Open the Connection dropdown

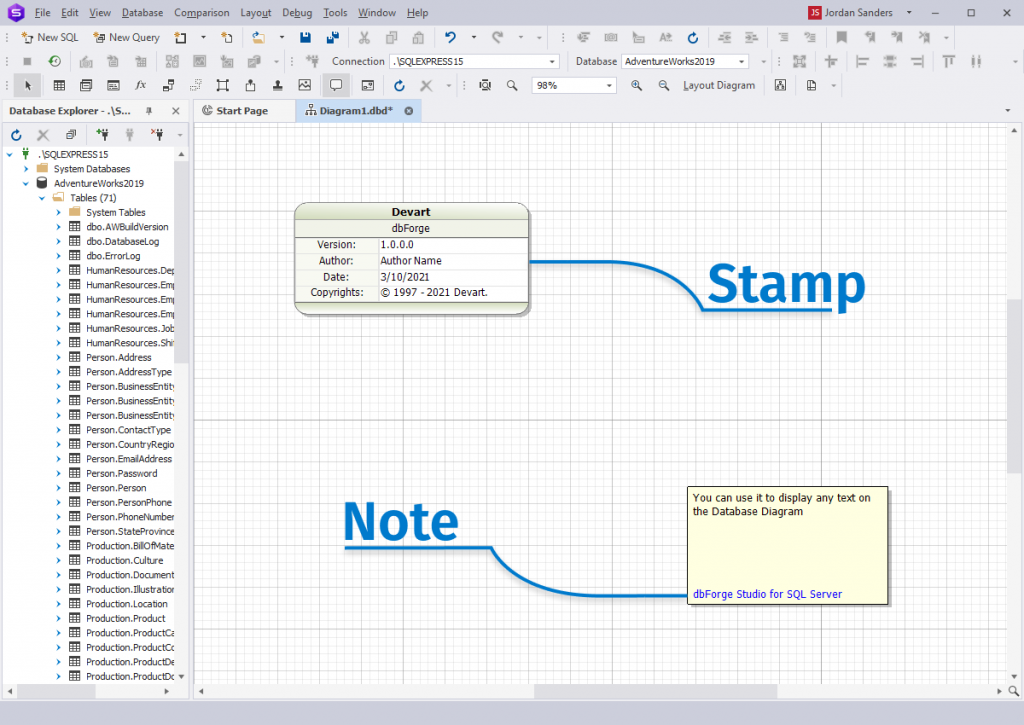click(x=552, y=61)
